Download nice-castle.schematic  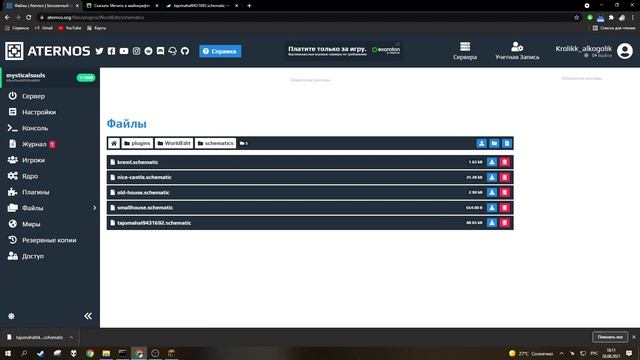[x=492, y=177]
